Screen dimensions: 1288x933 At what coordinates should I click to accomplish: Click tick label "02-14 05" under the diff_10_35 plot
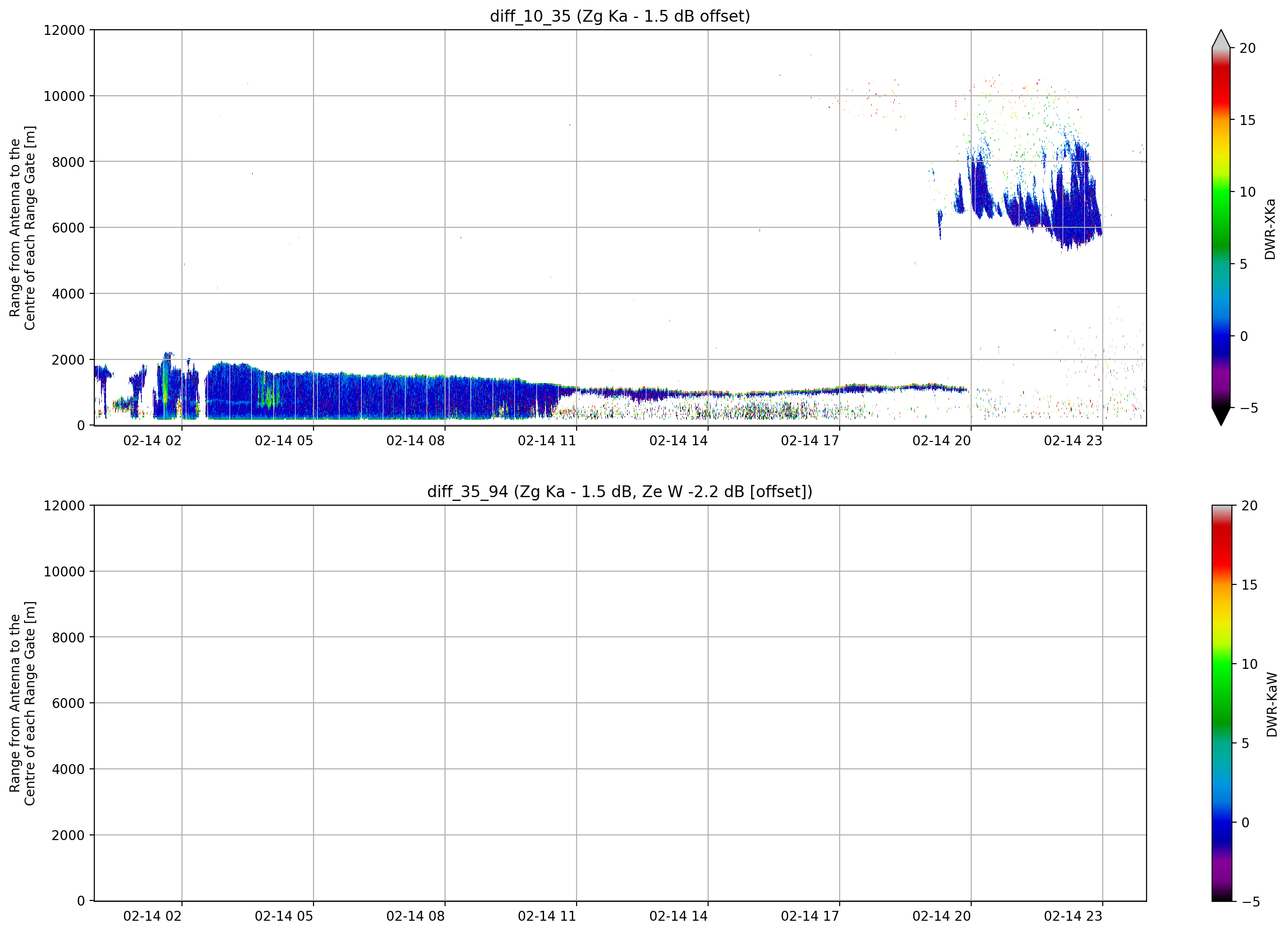(x=284, y=441)
